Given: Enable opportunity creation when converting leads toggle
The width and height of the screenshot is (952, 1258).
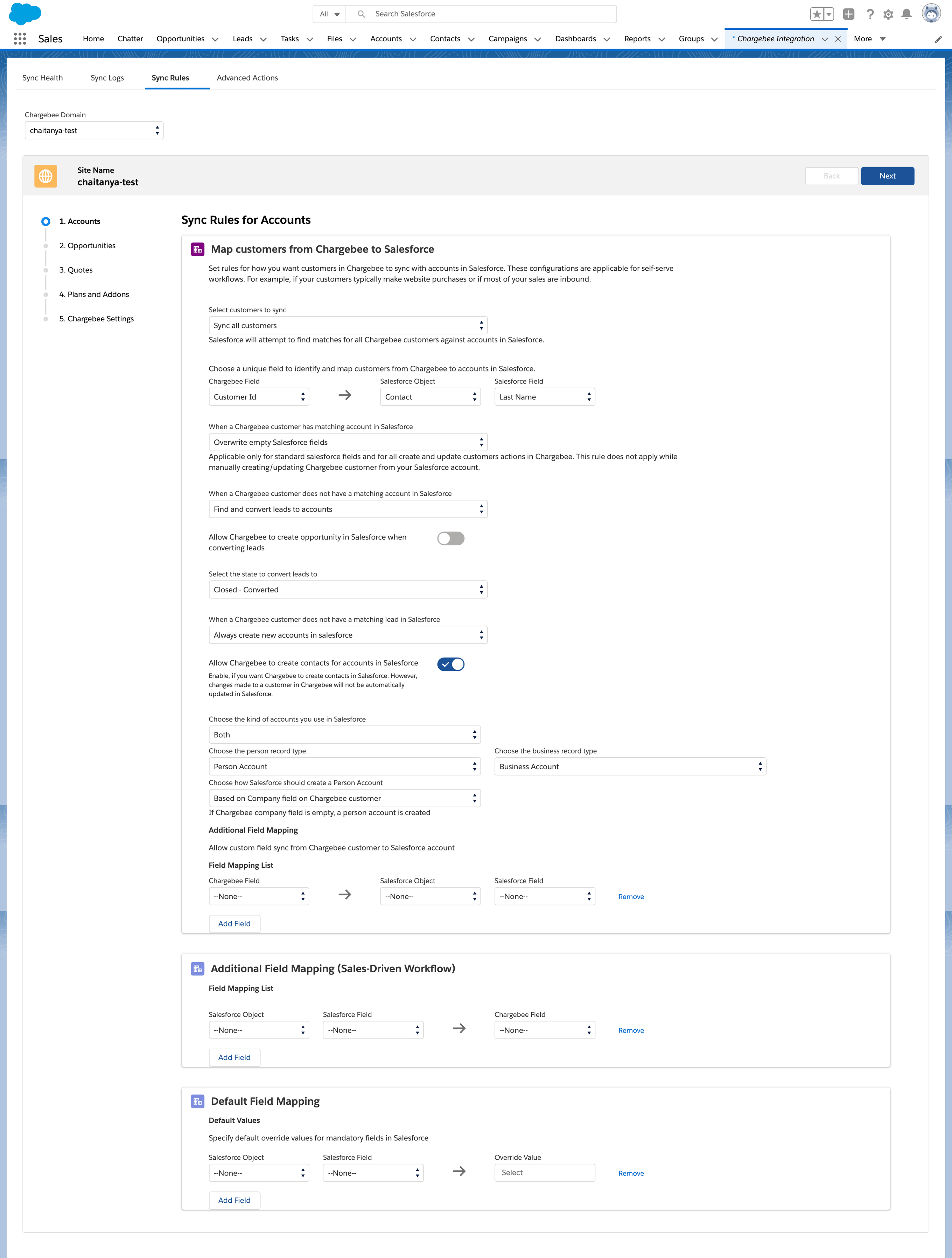Looking at the screenshot, I should coord(451,538).
